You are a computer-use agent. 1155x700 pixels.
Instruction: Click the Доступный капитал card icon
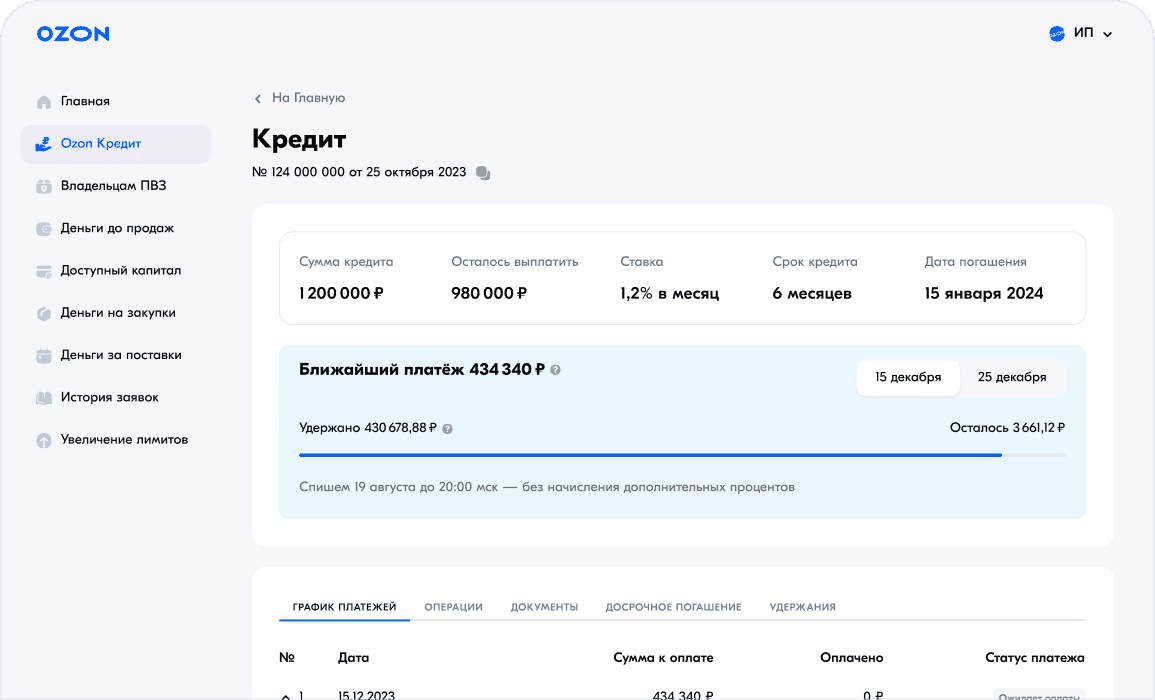44,271
